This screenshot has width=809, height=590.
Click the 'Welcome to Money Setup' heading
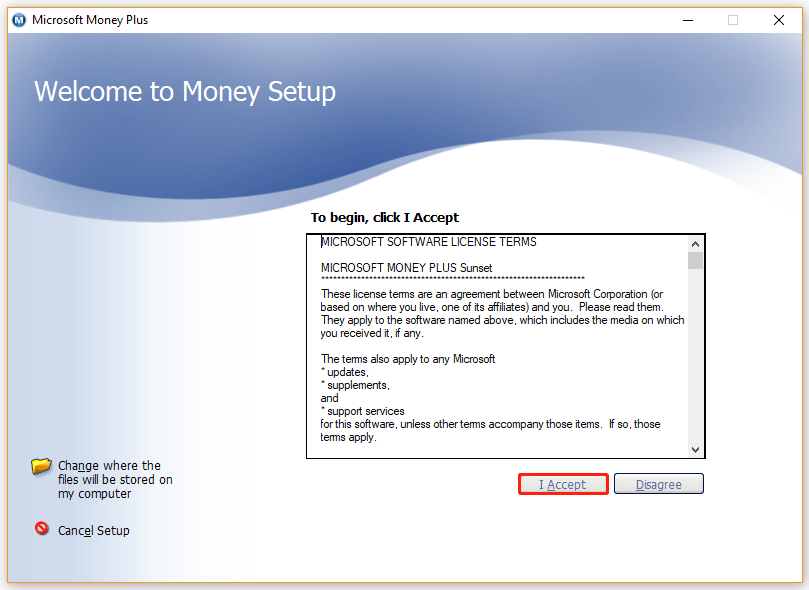click(185, 92)
